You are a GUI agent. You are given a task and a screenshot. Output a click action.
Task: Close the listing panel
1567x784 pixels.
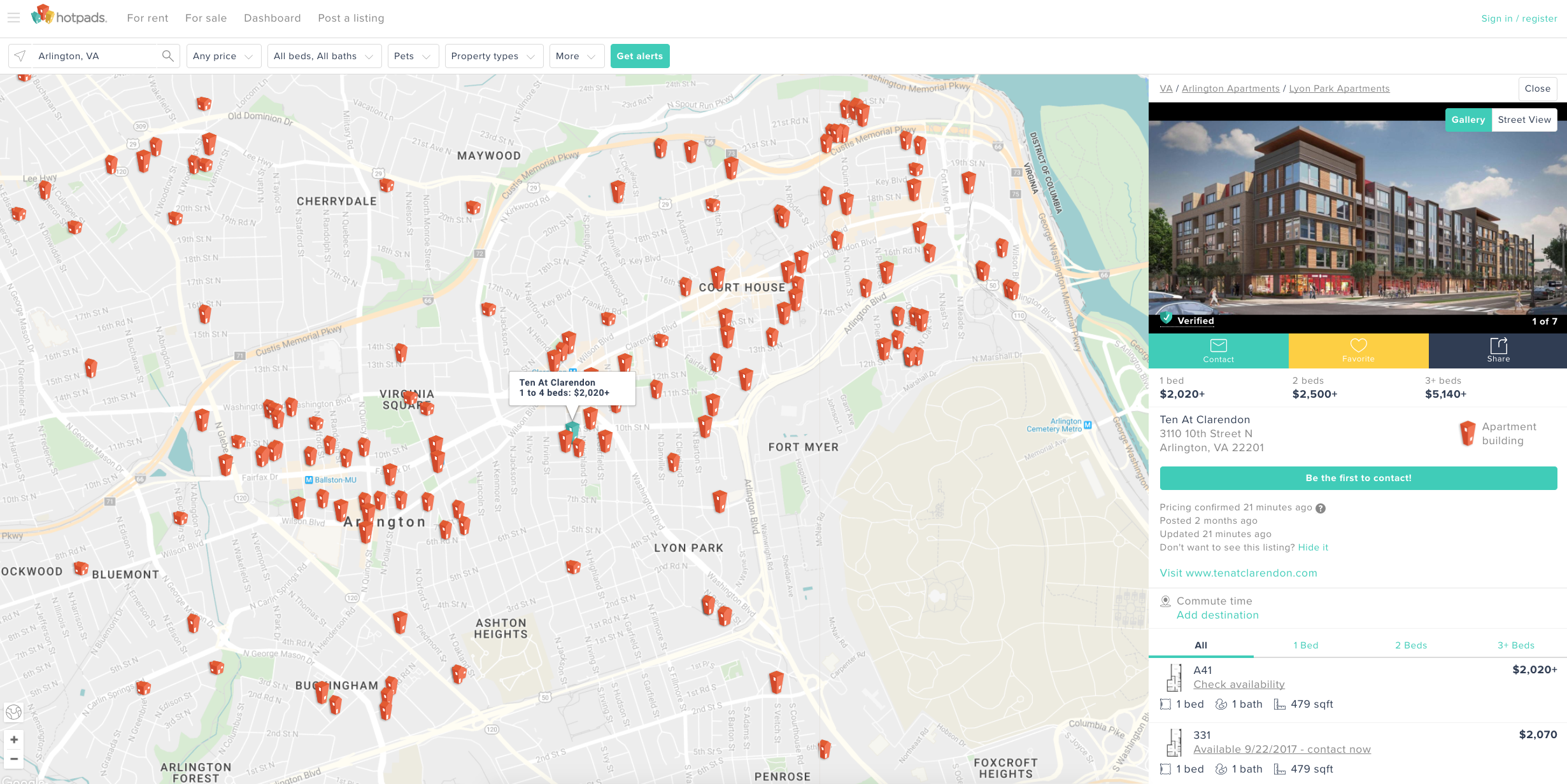click(1537, 88)
